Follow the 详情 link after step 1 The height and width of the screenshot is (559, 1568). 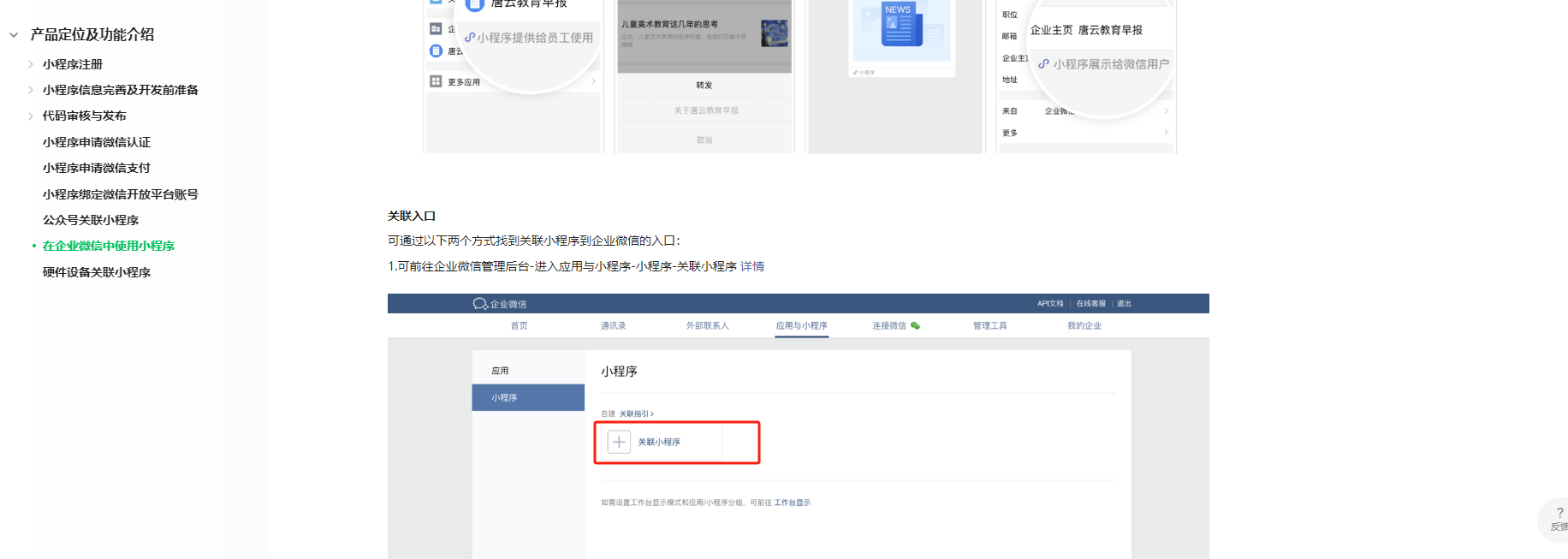(752, 266)
